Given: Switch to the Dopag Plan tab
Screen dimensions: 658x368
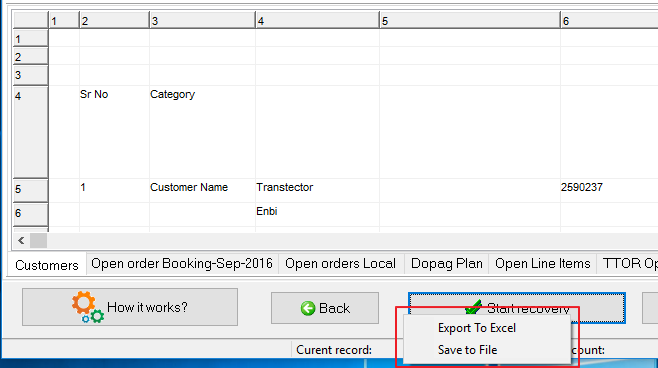Looking at the screenshot, I should (x=446, y=264).
